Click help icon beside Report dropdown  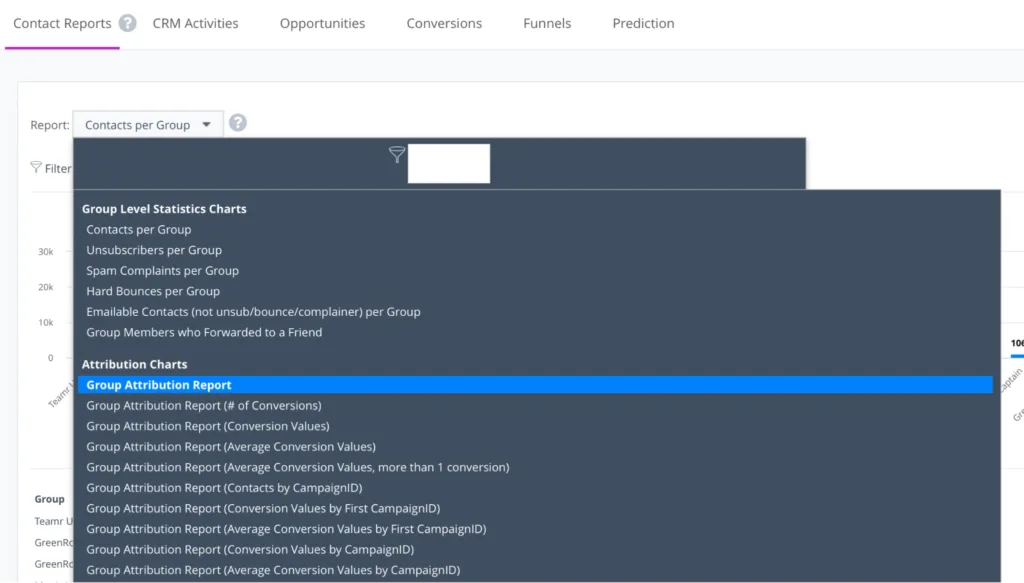[x=237, y=124]
